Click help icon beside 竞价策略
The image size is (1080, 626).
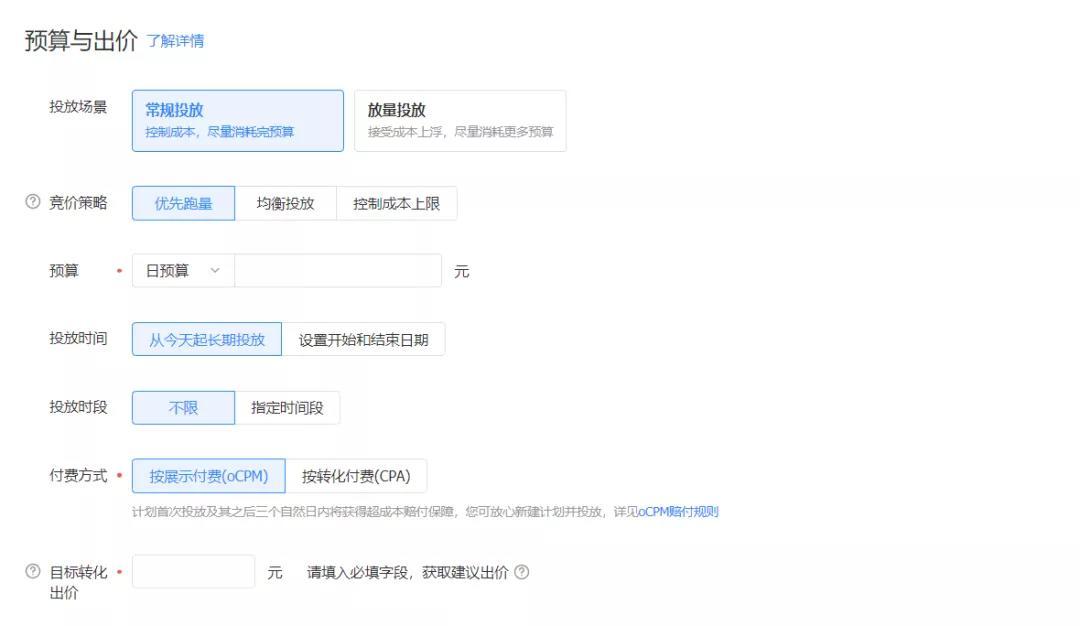point(32,202)
